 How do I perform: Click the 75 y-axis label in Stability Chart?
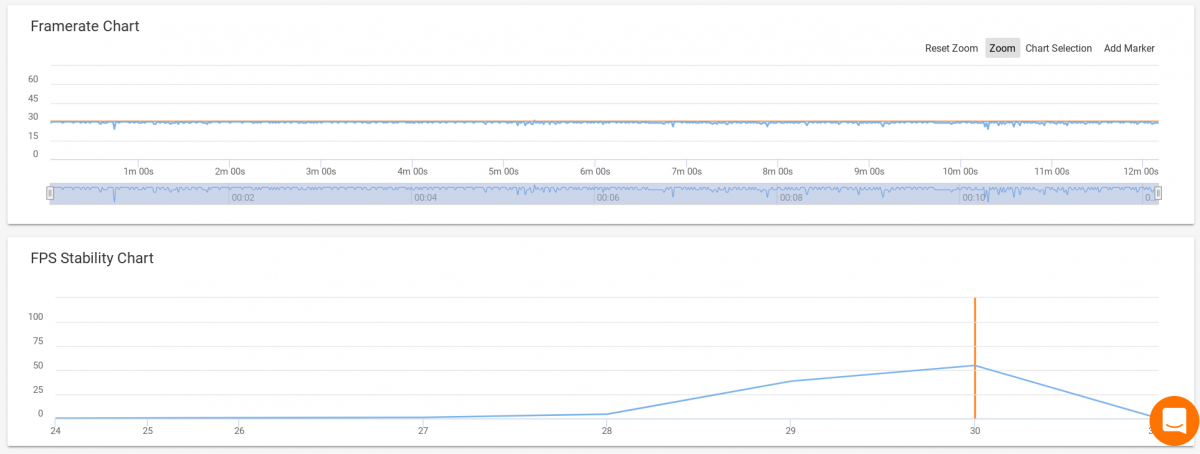click(x=38, y=340)
